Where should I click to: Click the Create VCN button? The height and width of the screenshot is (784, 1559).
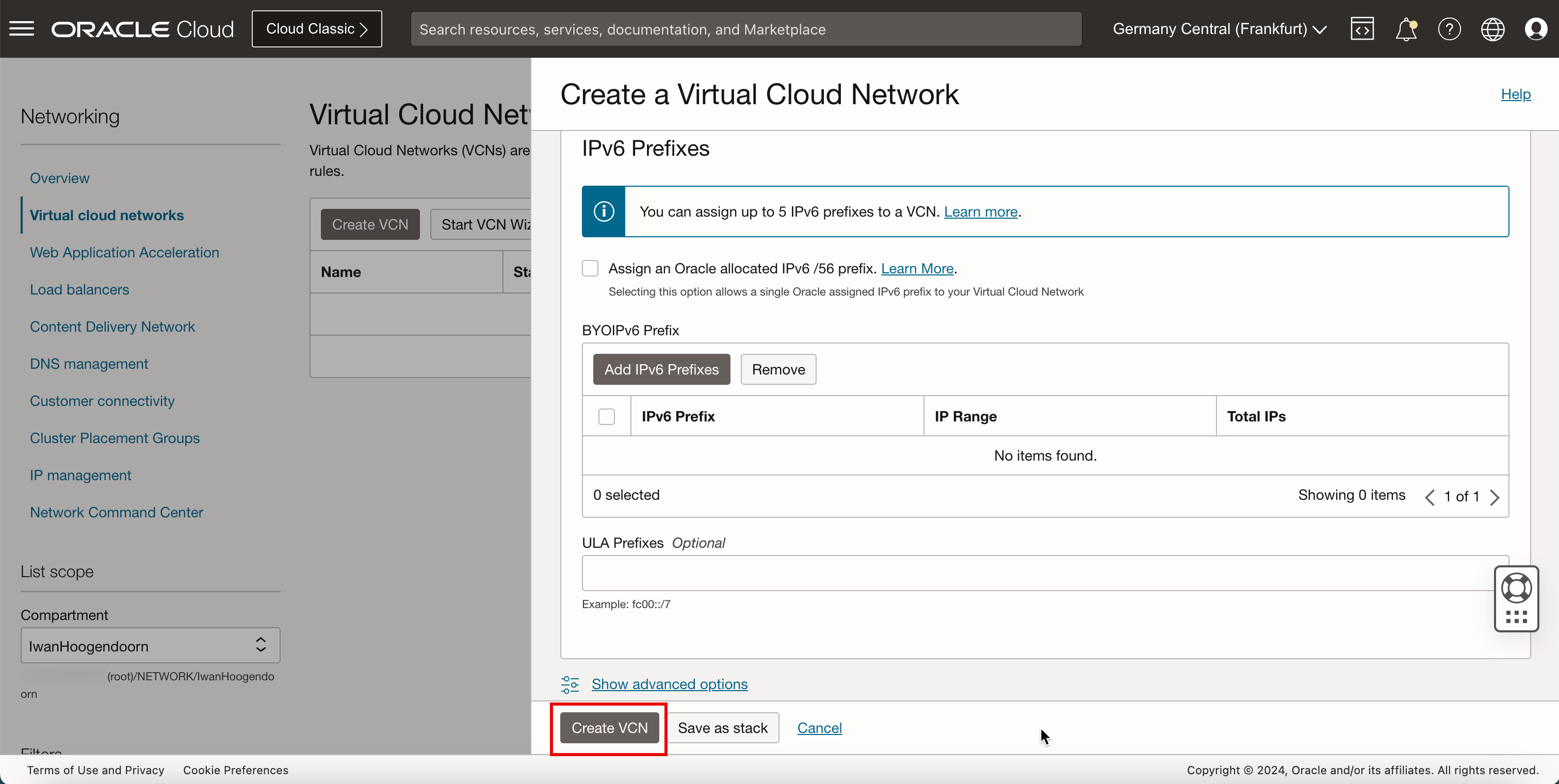click(610, 728)
